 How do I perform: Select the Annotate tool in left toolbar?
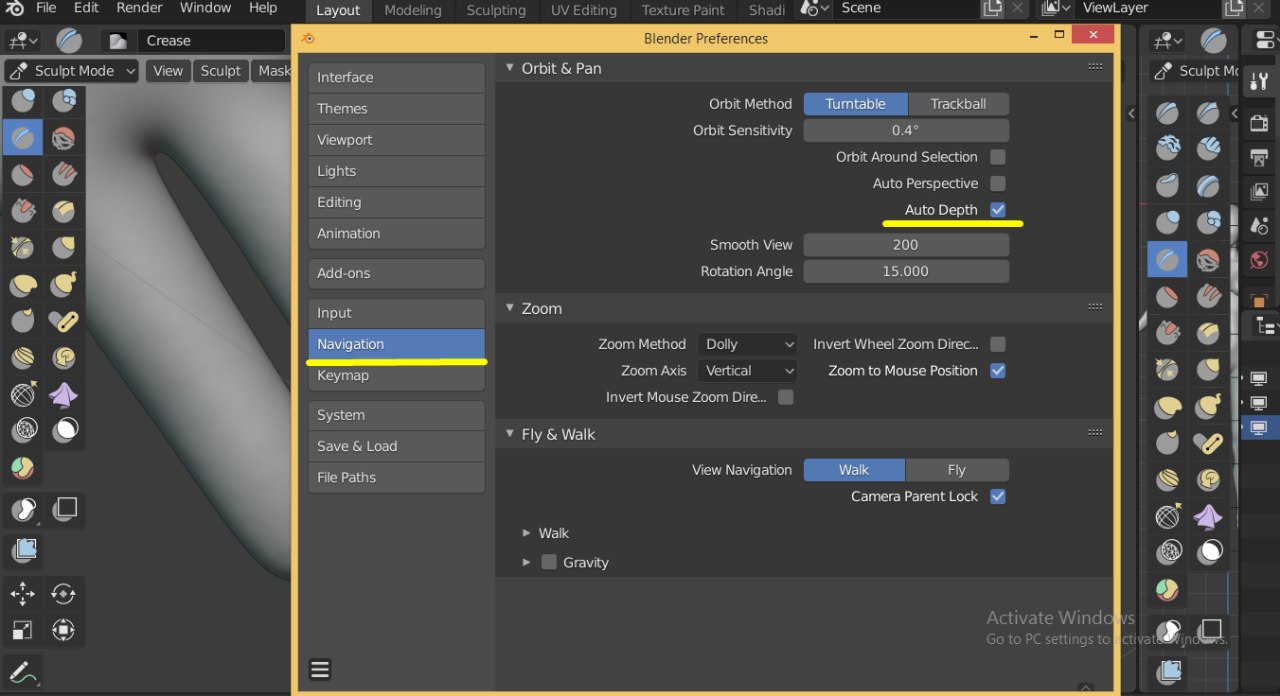[x=23, y=672]
